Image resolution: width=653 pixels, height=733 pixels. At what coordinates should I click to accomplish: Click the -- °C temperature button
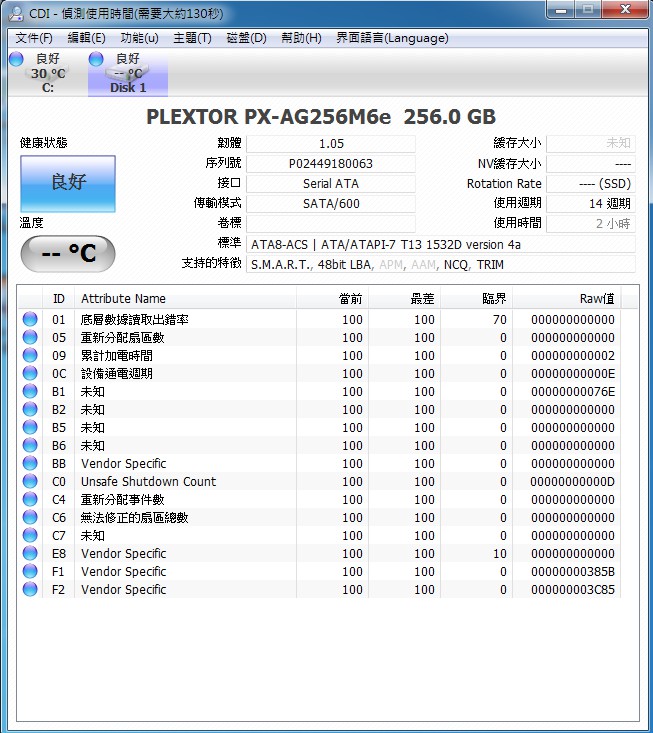(x=68, y=254)
